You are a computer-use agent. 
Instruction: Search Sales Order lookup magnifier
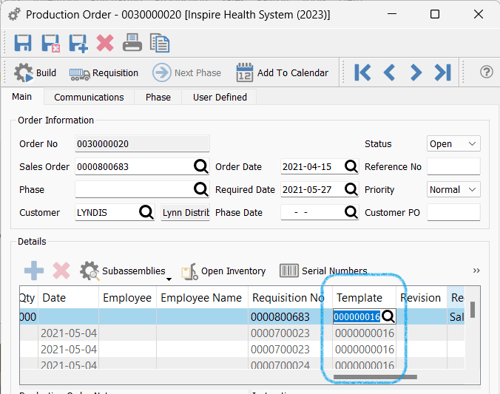point(201,166)
